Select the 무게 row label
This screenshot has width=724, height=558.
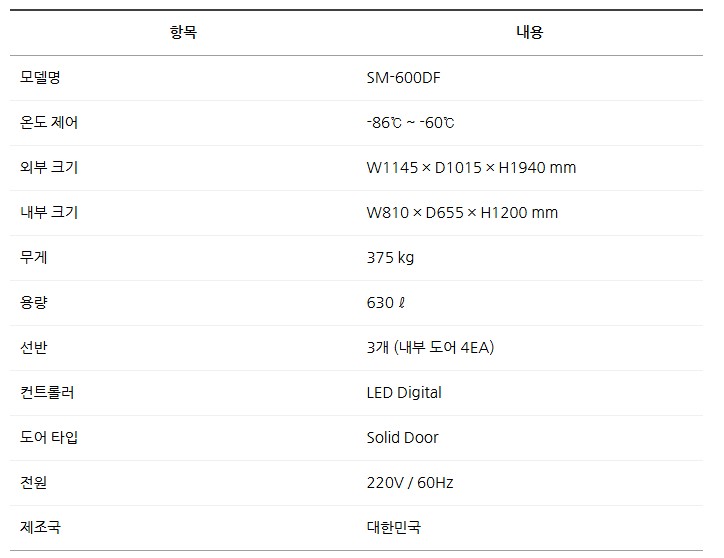coord(34,257)
